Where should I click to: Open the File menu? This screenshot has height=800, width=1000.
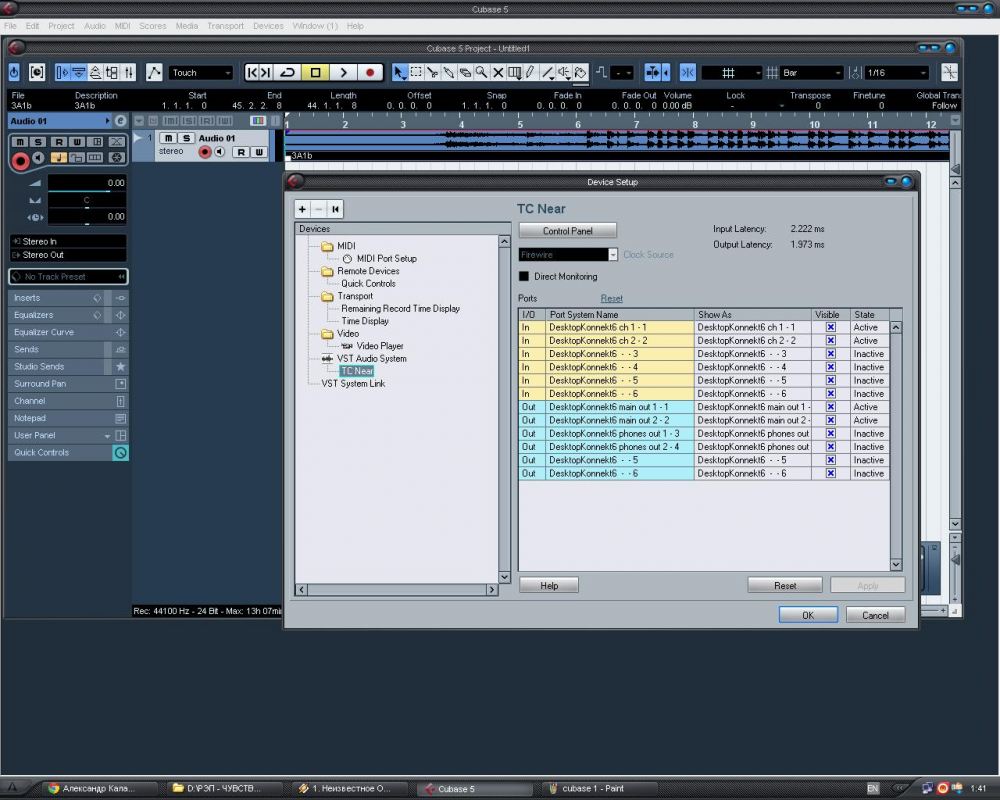coord(11,26)
